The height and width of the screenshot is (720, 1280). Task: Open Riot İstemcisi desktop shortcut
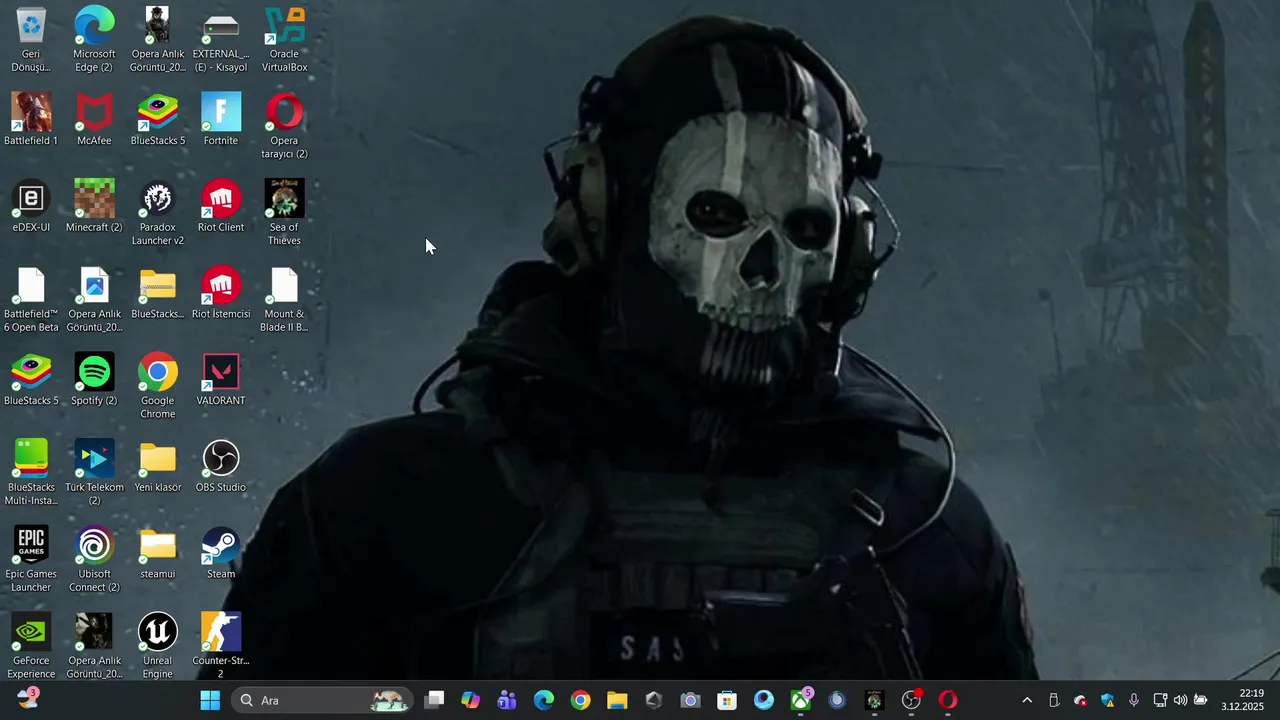tap(221, 294)
